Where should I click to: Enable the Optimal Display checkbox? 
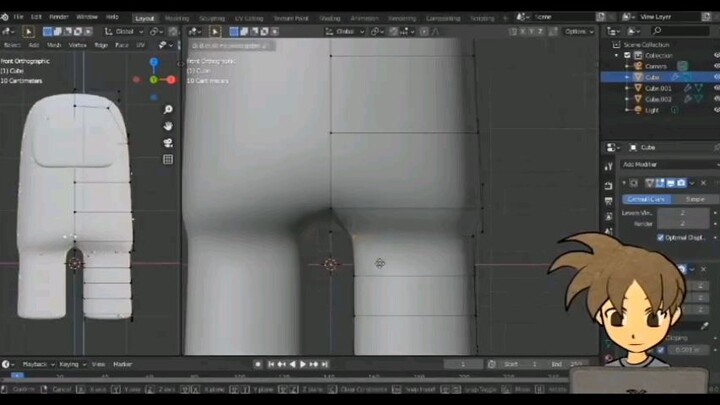(x=661, y=238)
